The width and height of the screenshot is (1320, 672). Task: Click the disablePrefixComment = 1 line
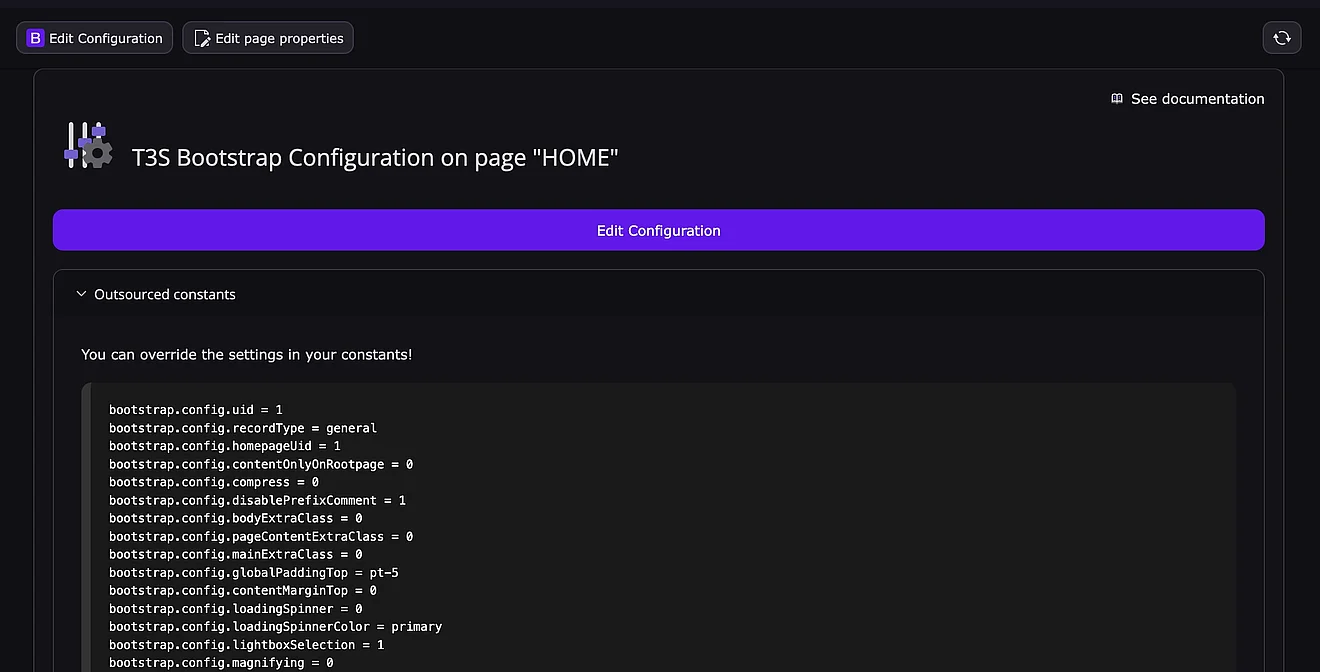pyautogui.click(x=257, y=500)
